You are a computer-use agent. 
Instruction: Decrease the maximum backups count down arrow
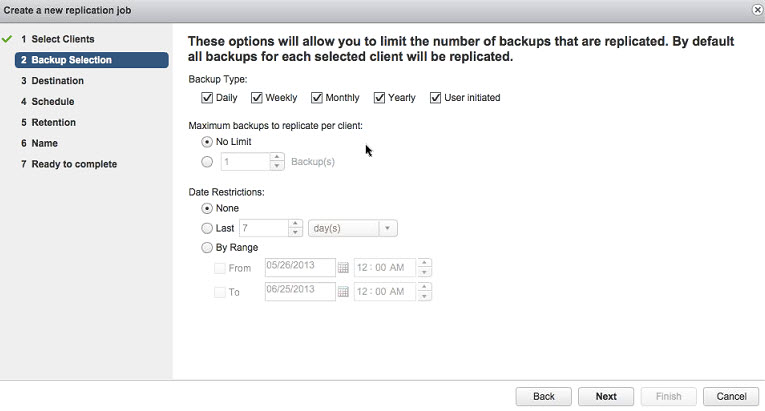(x=277, y=166)
